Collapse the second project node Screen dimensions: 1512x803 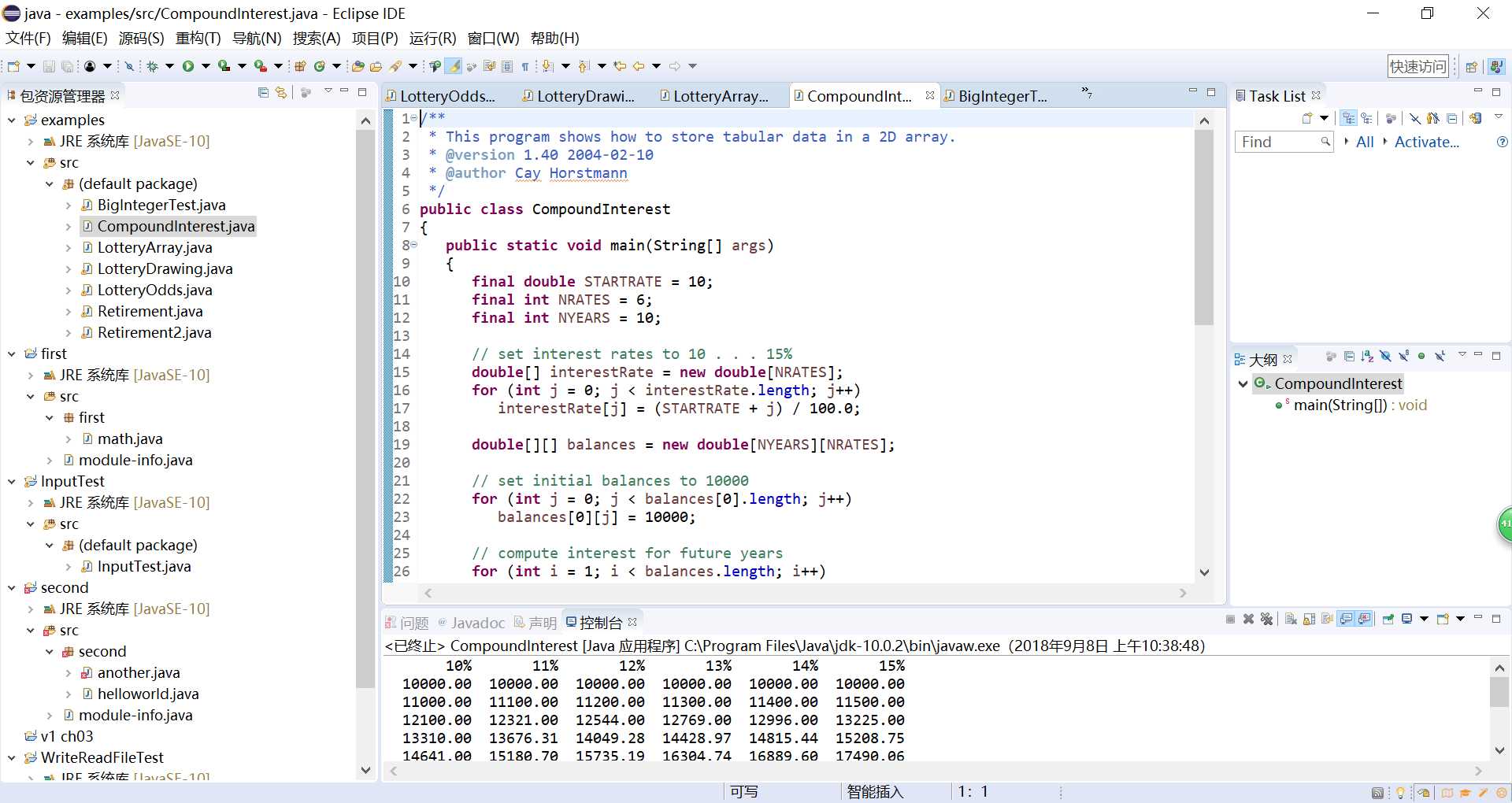(12, 588)
